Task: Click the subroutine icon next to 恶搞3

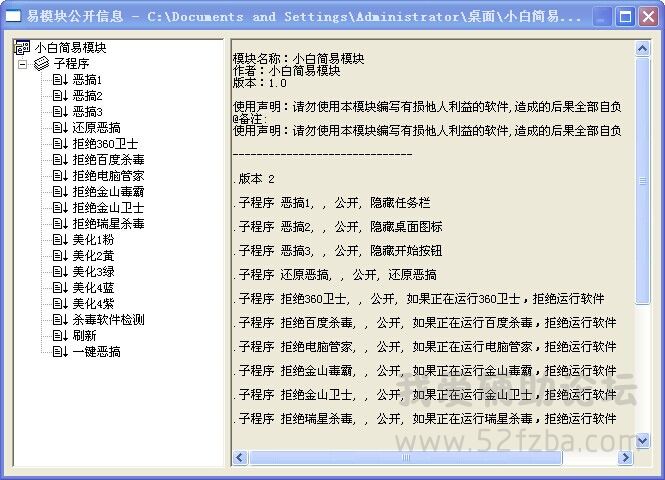Action: pyautogui.click(x=60, y=112)
